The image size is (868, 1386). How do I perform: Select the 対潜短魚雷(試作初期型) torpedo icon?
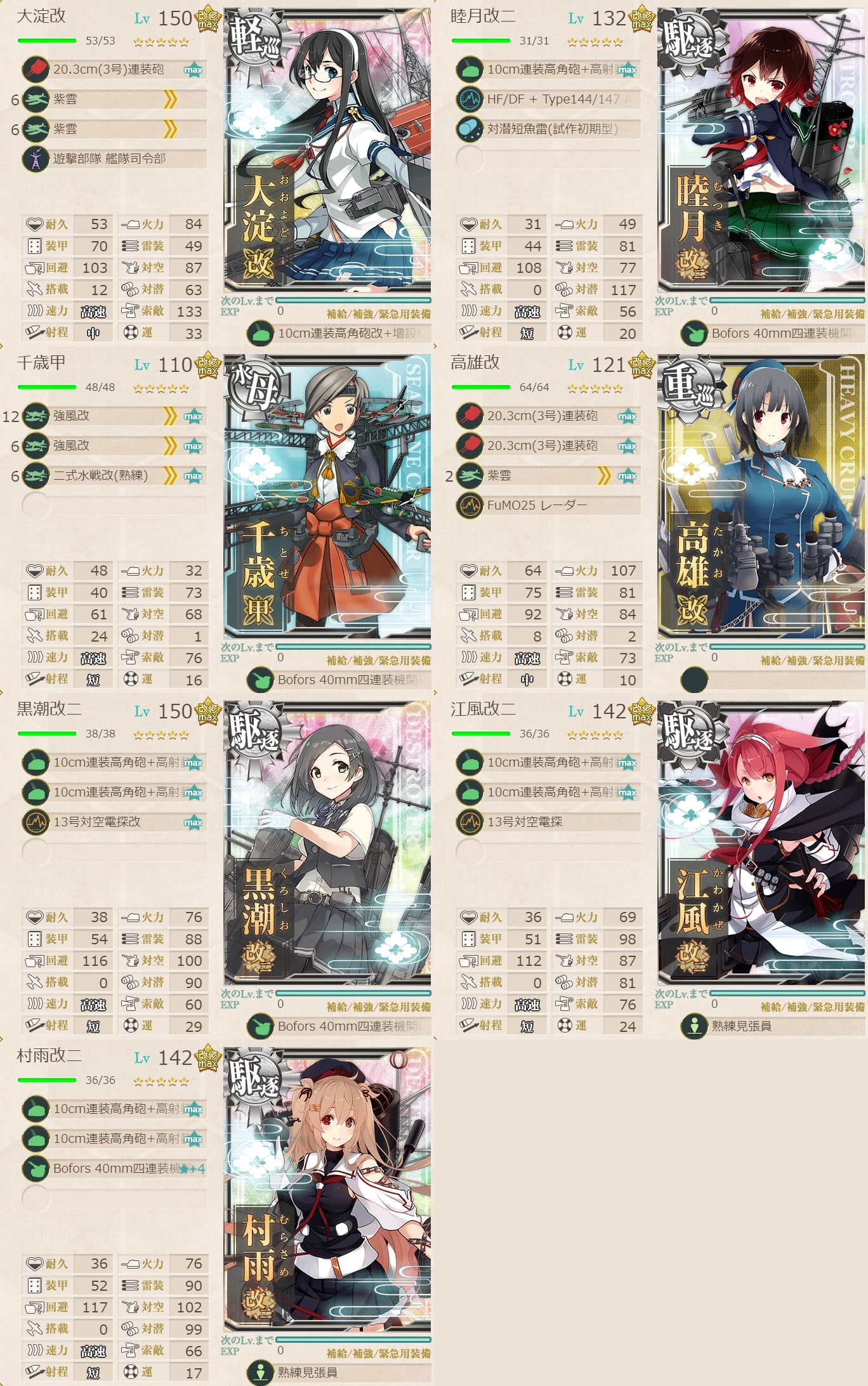[470, 129]
